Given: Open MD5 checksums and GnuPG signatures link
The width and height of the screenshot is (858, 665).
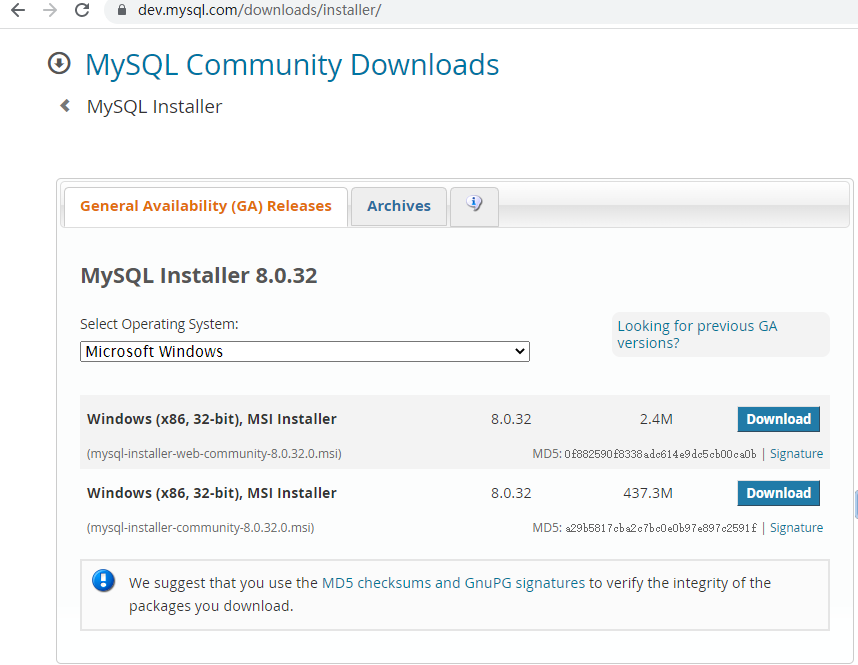Looking at the screenshot, I should (454, 583).
